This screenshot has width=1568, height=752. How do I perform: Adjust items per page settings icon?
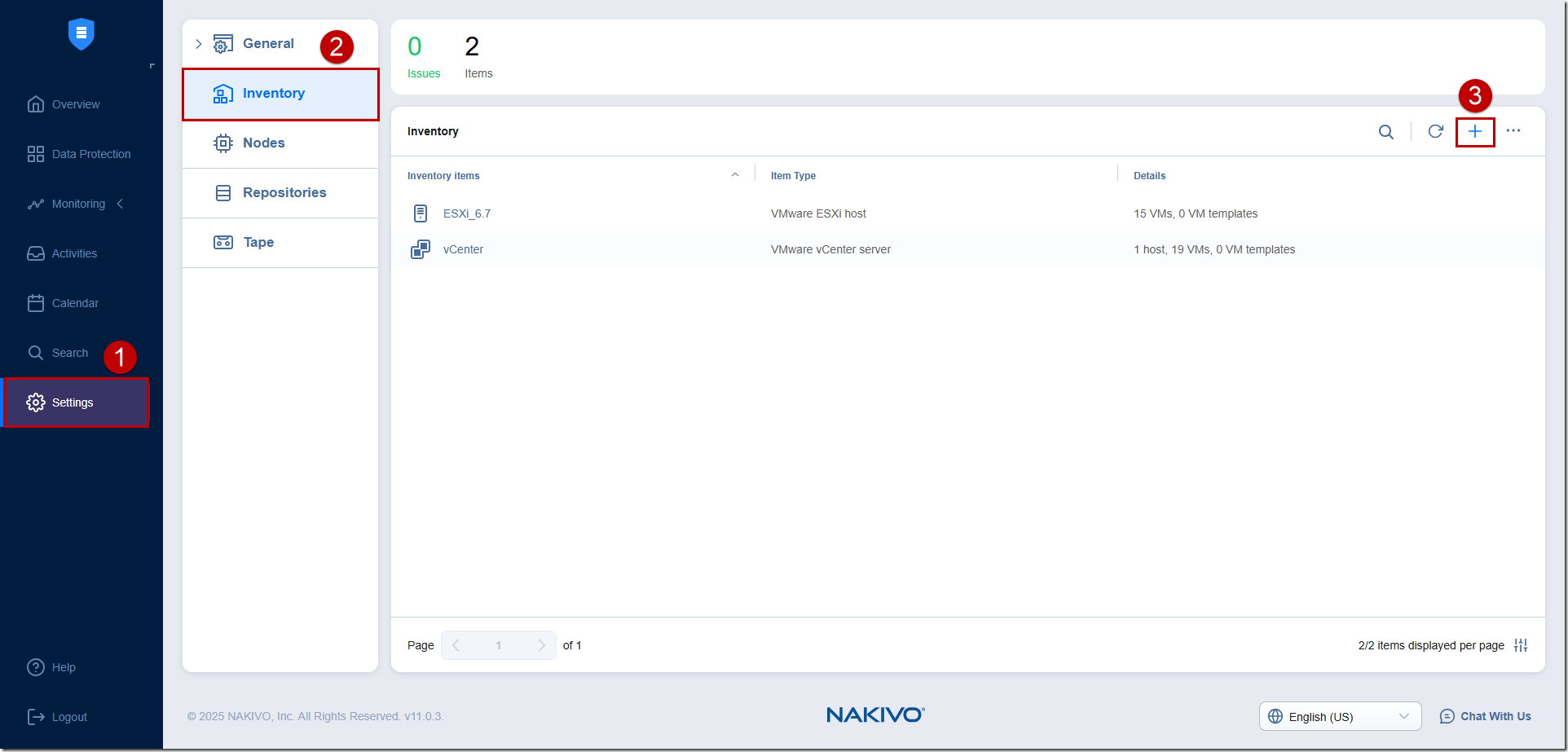pos(1521,645)
